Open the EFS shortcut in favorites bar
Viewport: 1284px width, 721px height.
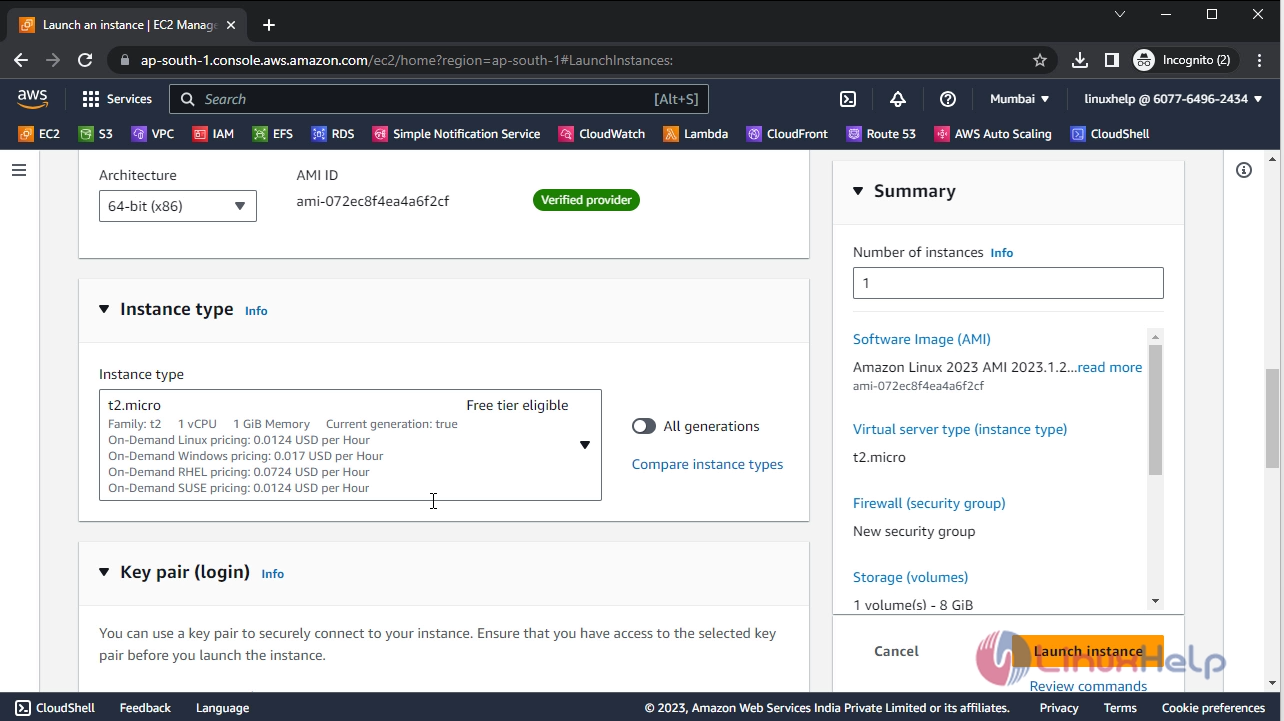pos(272,134)
